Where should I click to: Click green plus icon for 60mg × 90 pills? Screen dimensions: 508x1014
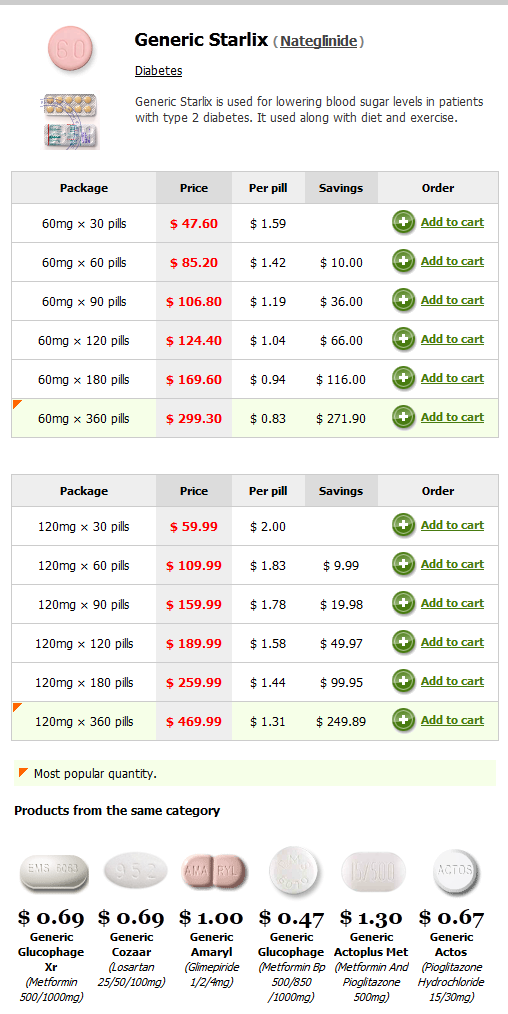tap(403, 301)
